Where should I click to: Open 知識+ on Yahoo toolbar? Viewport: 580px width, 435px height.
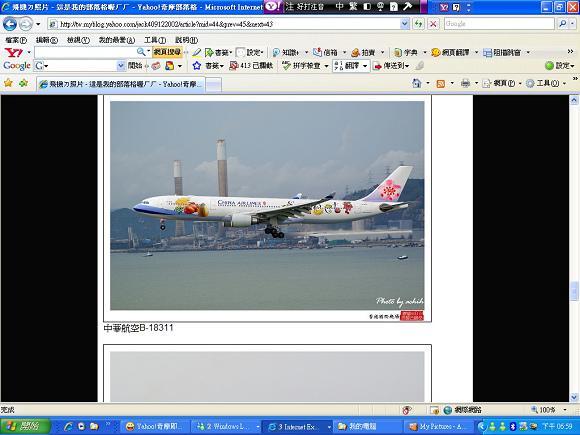286,53
